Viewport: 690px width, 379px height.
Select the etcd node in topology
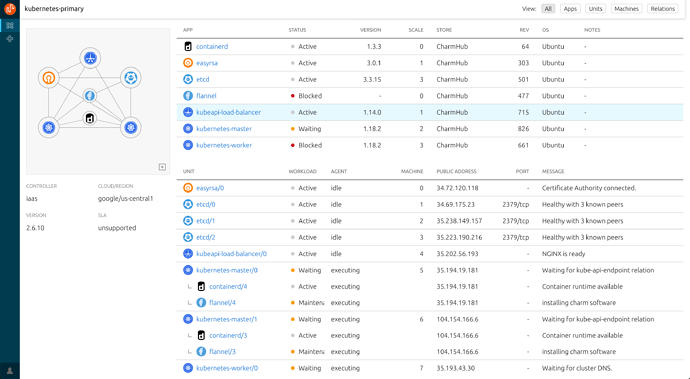[x=131, y=78]
